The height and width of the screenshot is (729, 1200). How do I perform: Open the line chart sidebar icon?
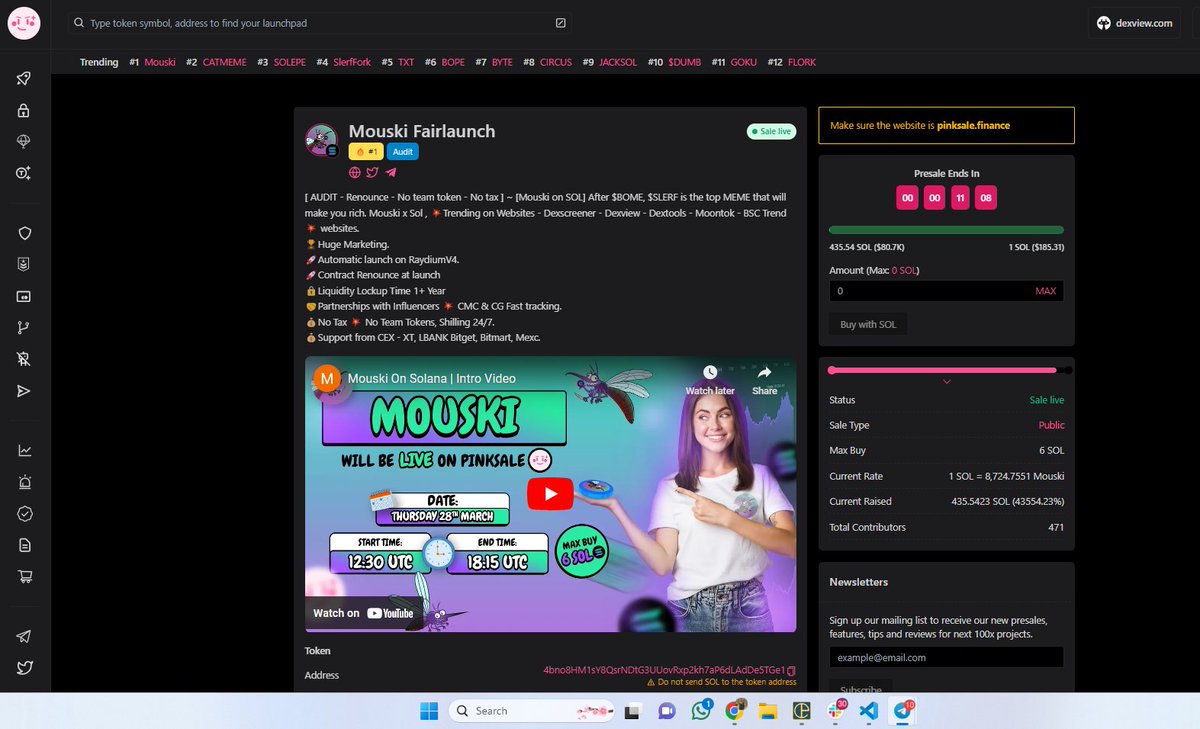click(x=24, y=451)
